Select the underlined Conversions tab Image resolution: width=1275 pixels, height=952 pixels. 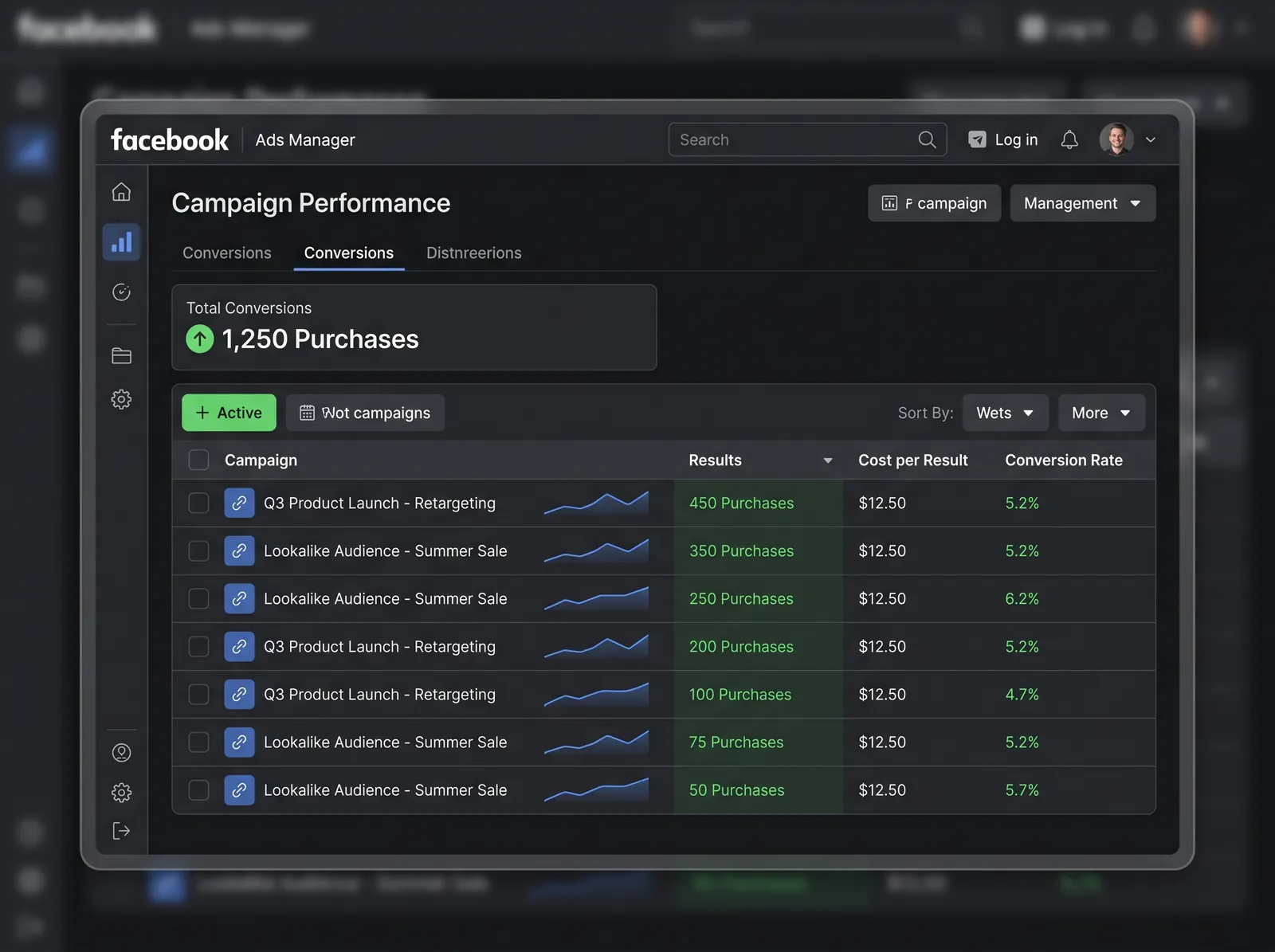(349, 253)
